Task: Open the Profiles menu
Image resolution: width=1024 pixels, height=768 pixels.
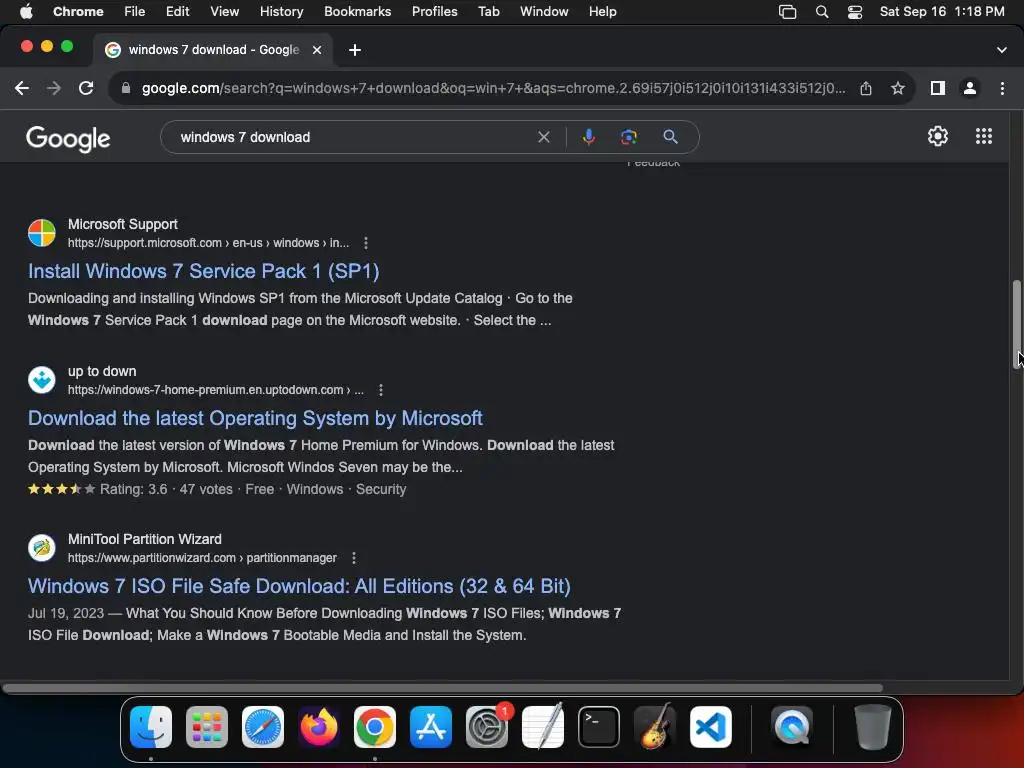Action: (x=434, y=12)
